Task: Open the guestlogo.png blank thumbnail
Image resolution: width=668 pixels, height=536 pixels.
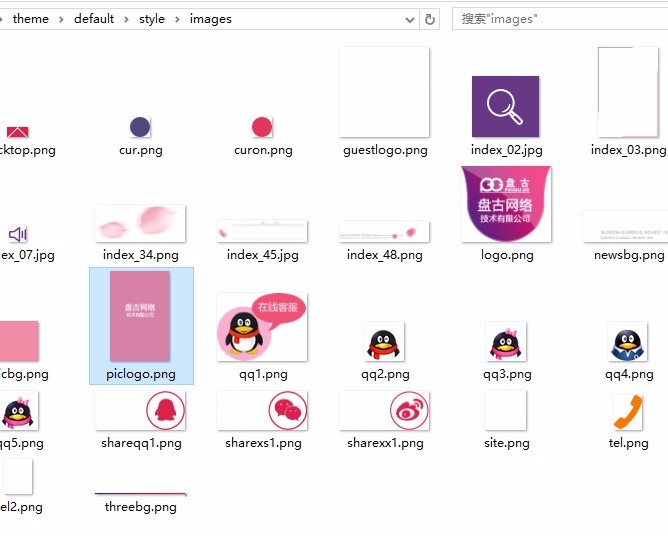Action: pyautogui.click(x=384, y=92)
